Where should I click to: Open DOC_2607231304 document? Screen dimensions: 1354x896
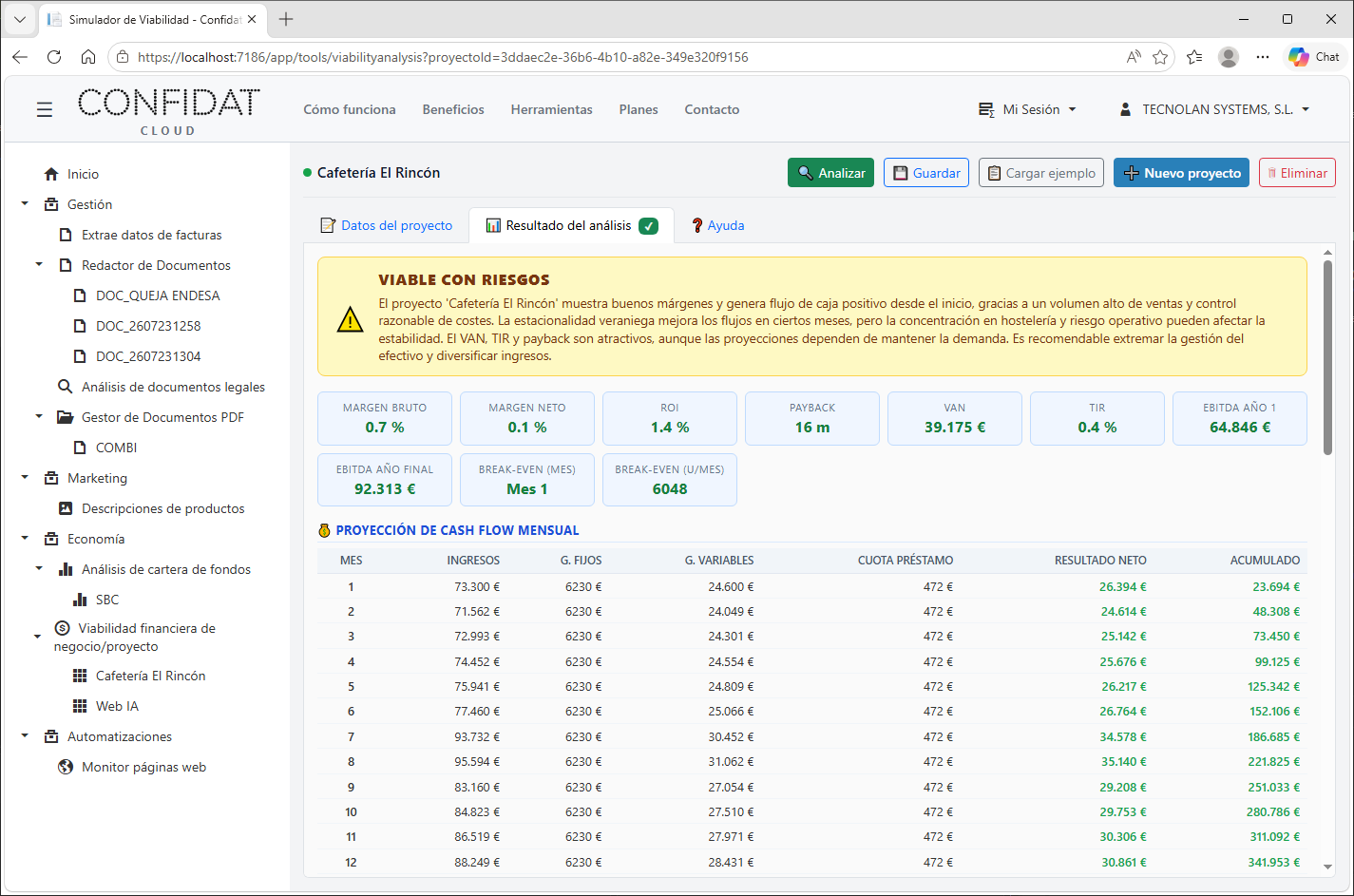pyautogui.click(x=148, y=356)
